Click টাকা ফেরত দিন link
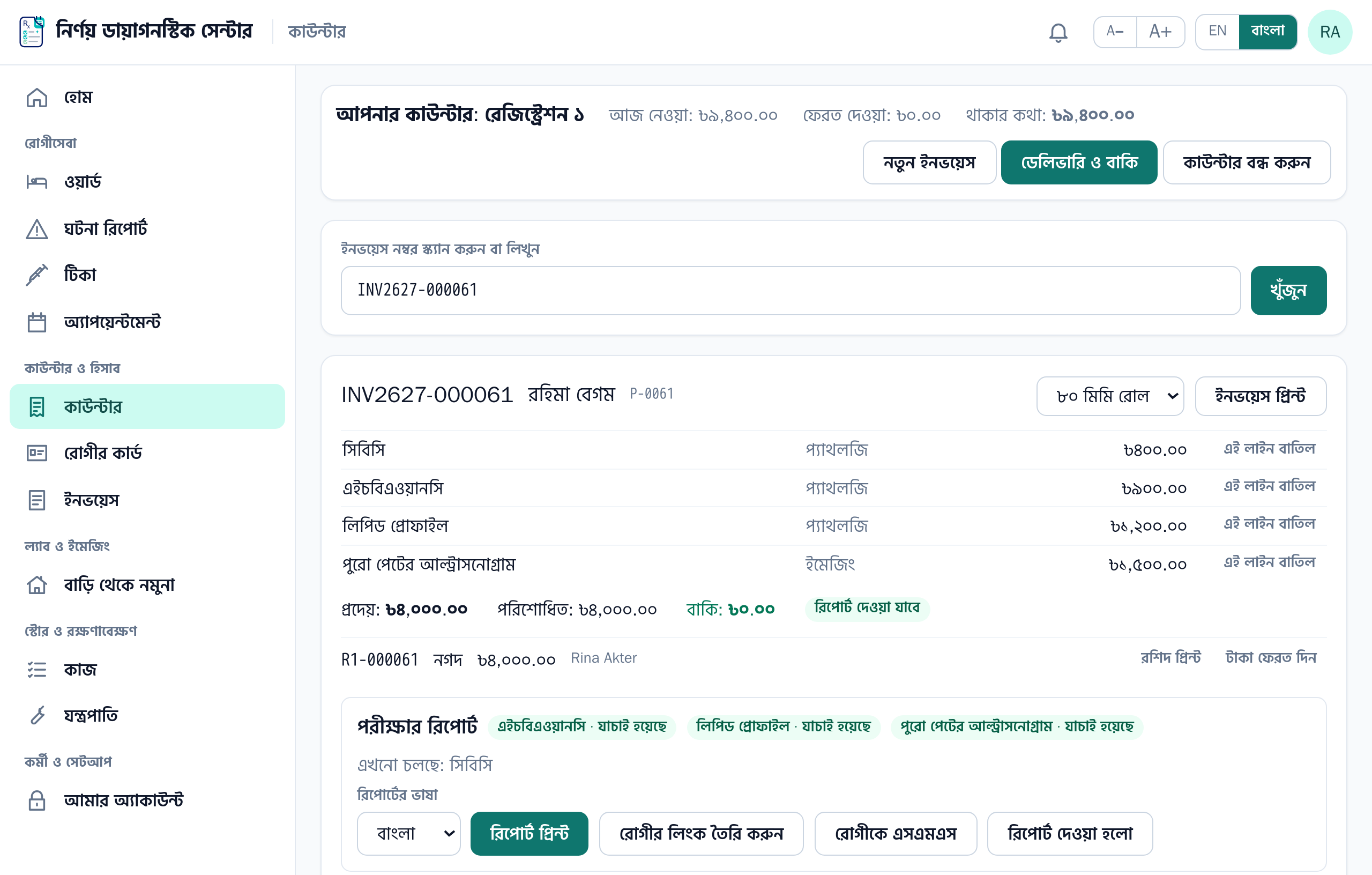The image size is (1372, 875). [x=1271, y=658]
